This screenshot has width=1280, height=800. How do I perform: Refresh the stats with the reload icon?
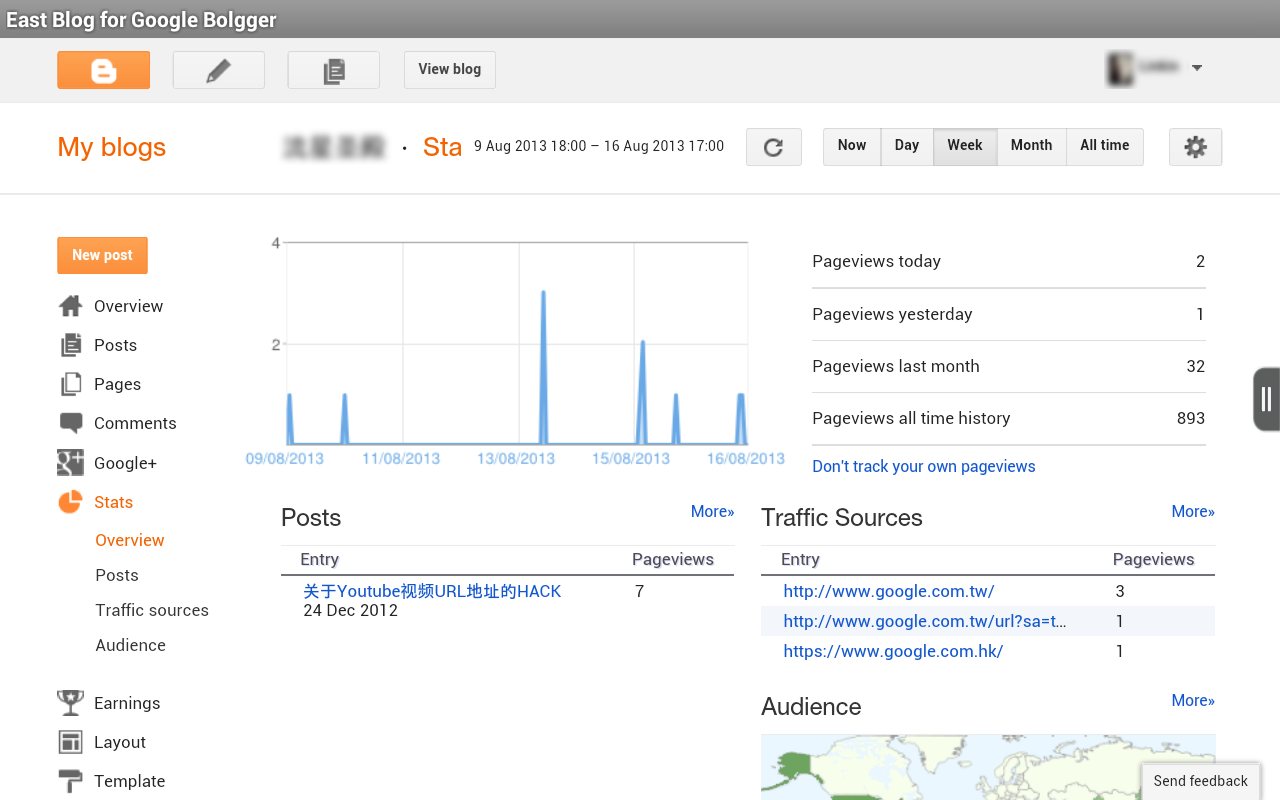[x=773, y=147]
